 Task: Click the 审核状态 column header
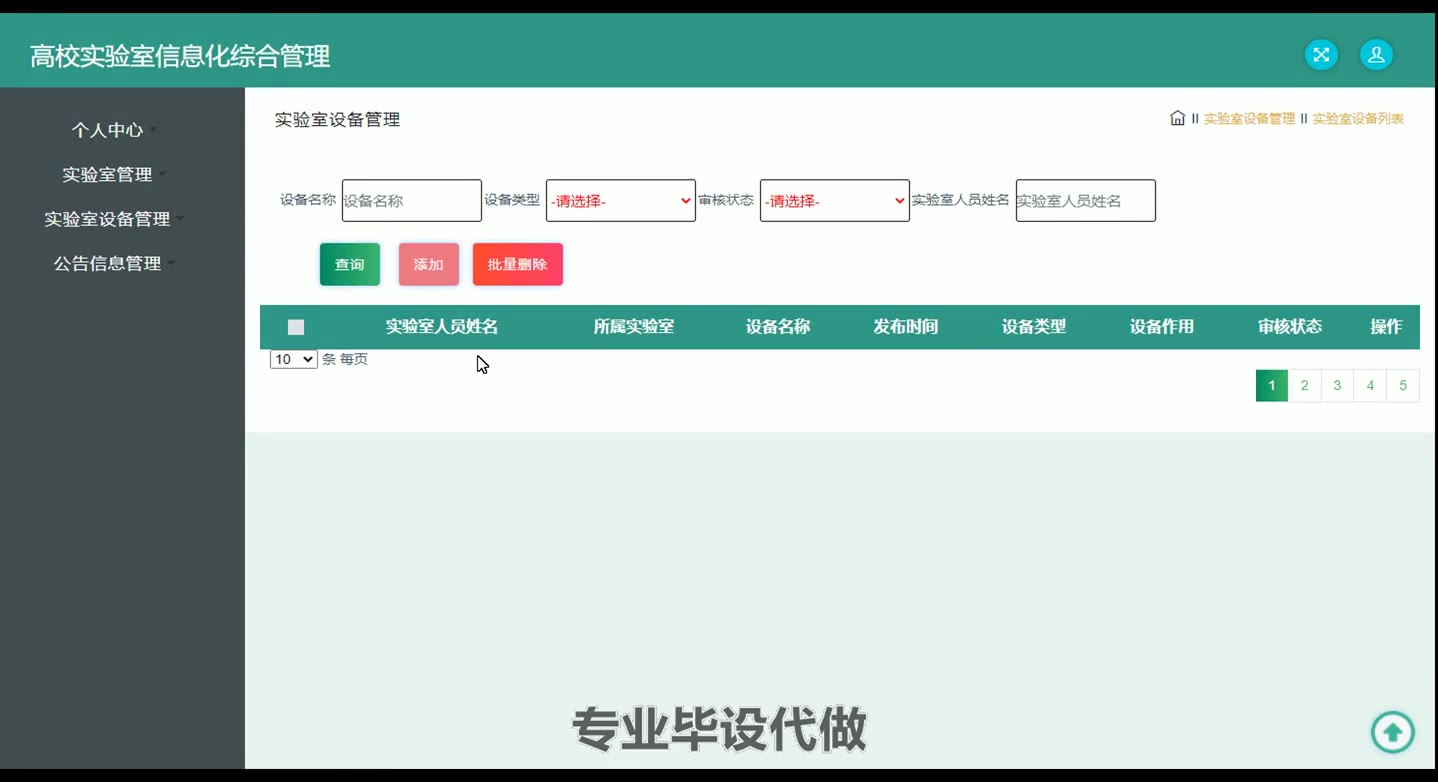point(1290,327)
